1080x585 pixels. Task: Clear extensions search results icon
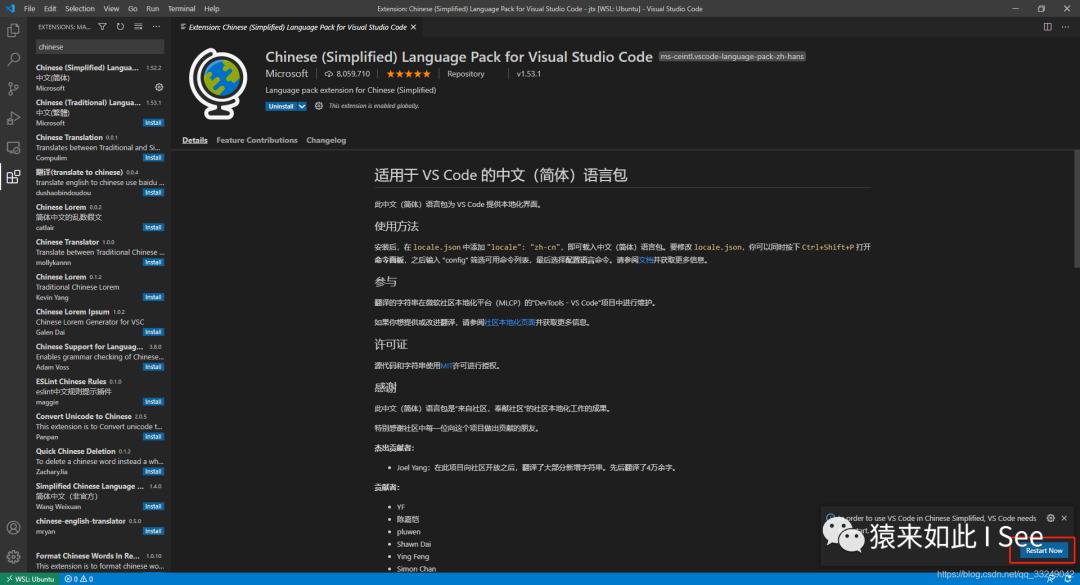138,27
